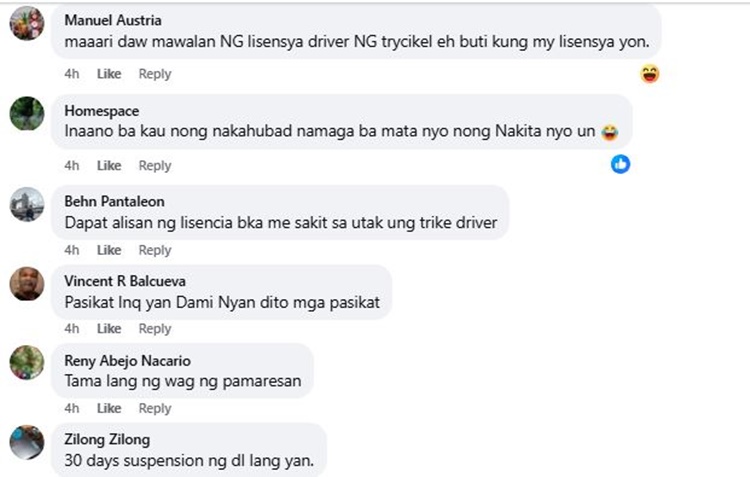750x477 pixels.
Task: Open Reny Abejo Nacario's avatar
Action: (27, 363)
